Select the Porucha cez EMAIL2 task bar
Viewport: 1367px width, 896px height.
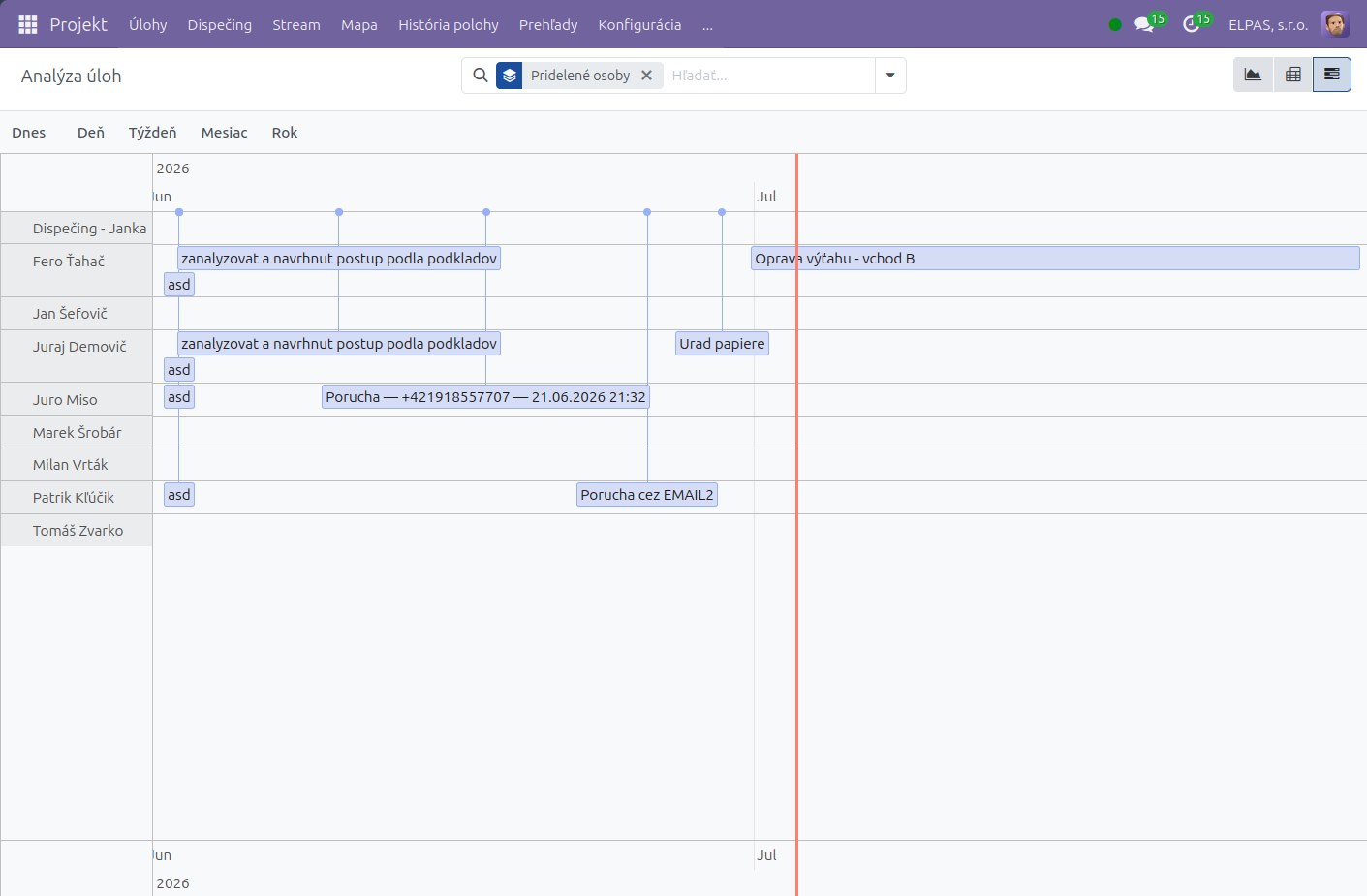pos(647,495)
